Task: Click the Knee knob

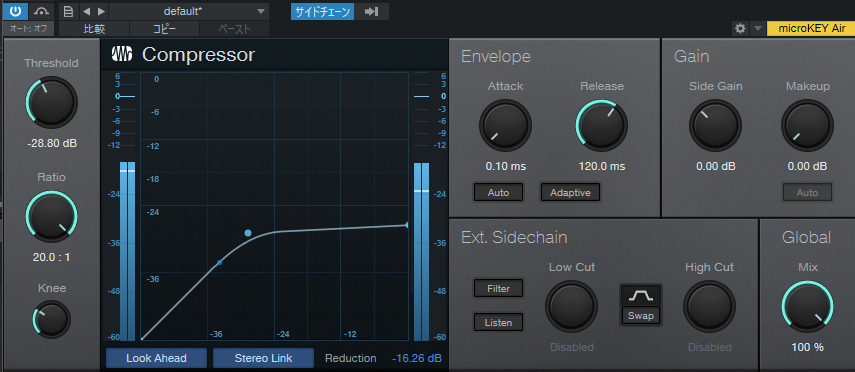Action: [51, 320]
